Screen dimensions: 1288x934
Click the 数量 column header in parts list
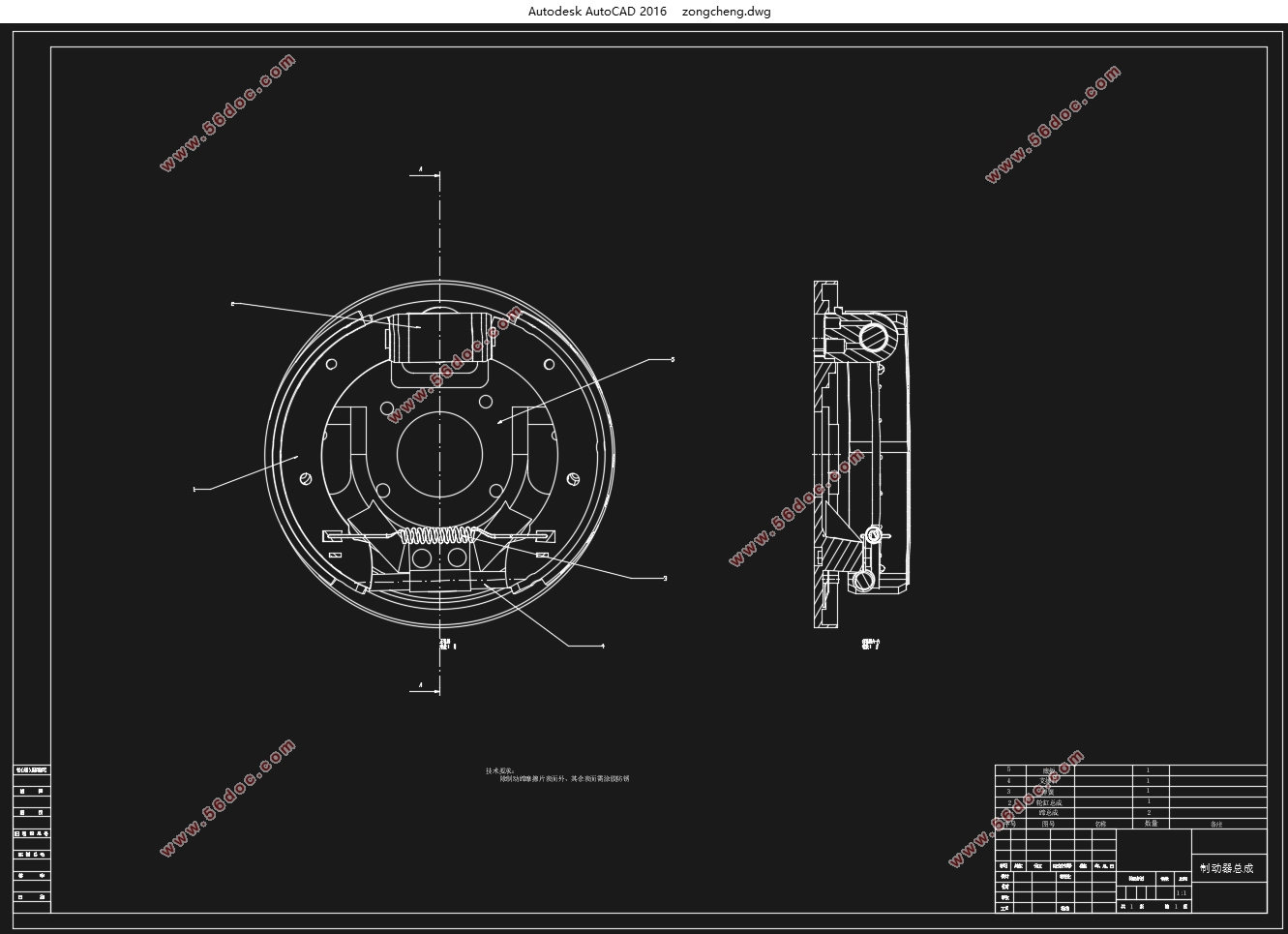[x=1151, y=824]
